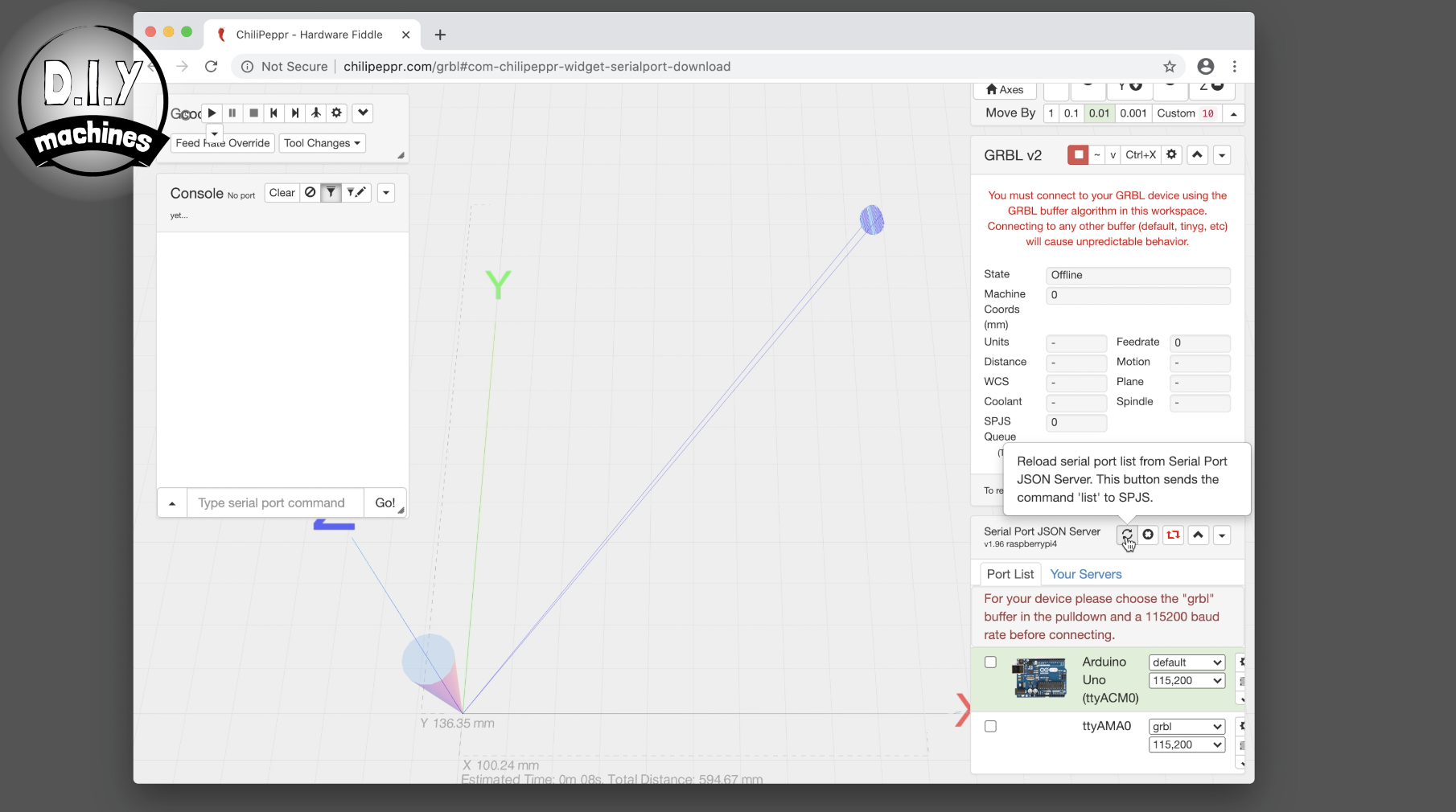Screen dimensions: 1456x812
Task: Play the Gcode file
Action: click(212, 113)
